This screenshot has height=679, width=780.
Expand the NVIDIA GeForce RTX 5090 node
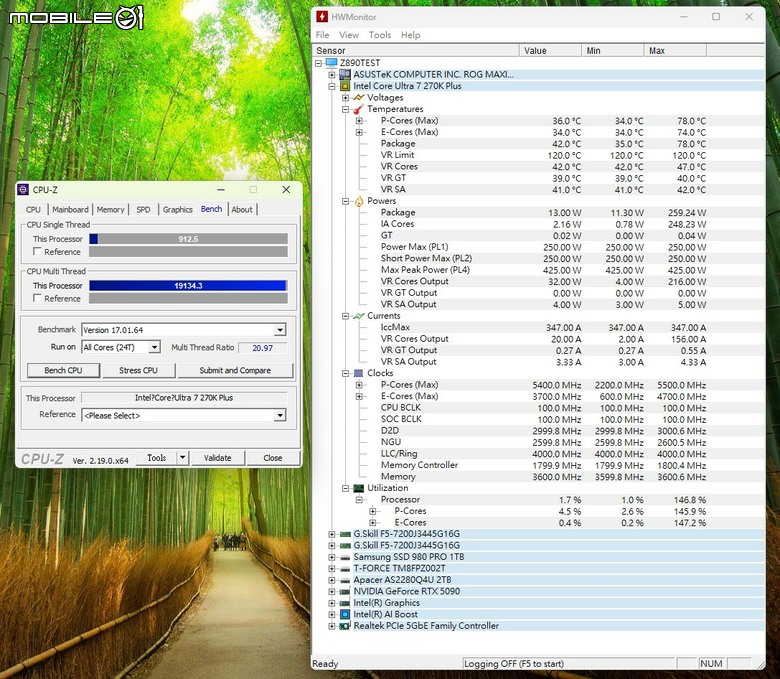pyautogui.click(x=332, y=591)
